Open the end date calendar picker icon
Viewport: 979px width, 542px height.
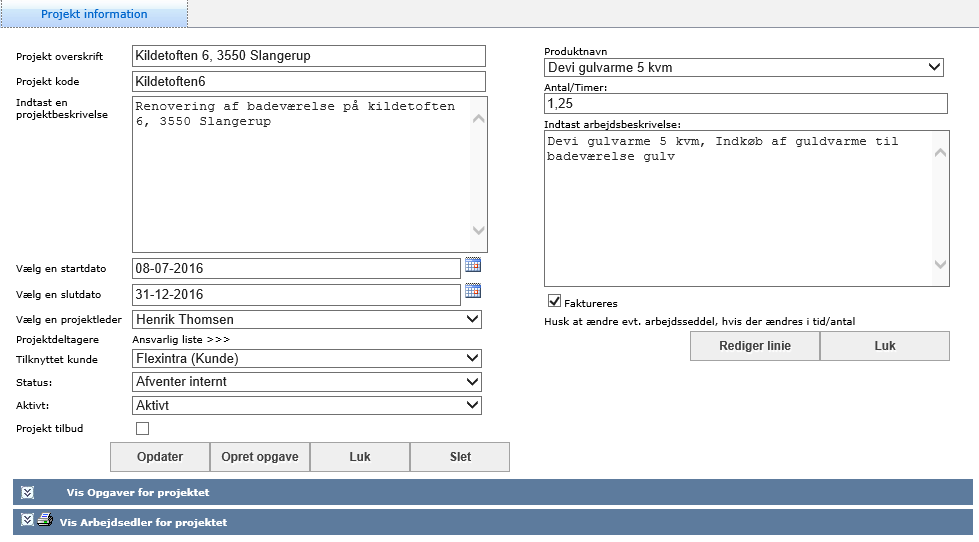473,291
